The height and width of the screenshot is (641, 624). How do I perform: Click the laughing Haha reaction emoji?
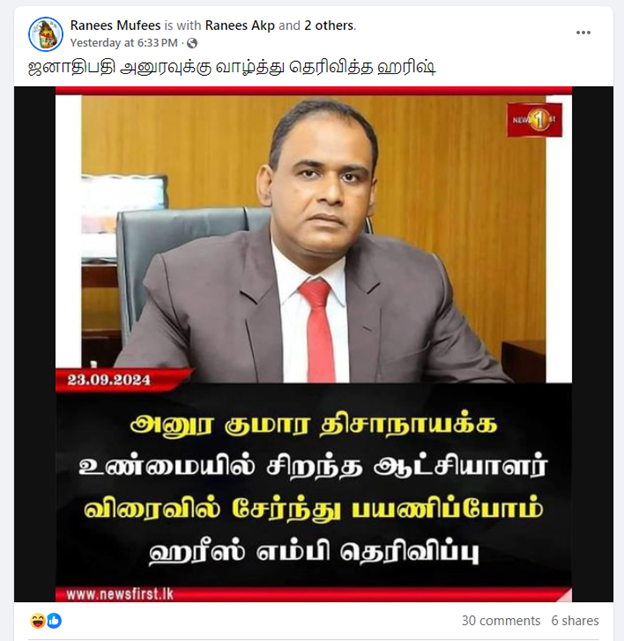(x=38, y=621)
